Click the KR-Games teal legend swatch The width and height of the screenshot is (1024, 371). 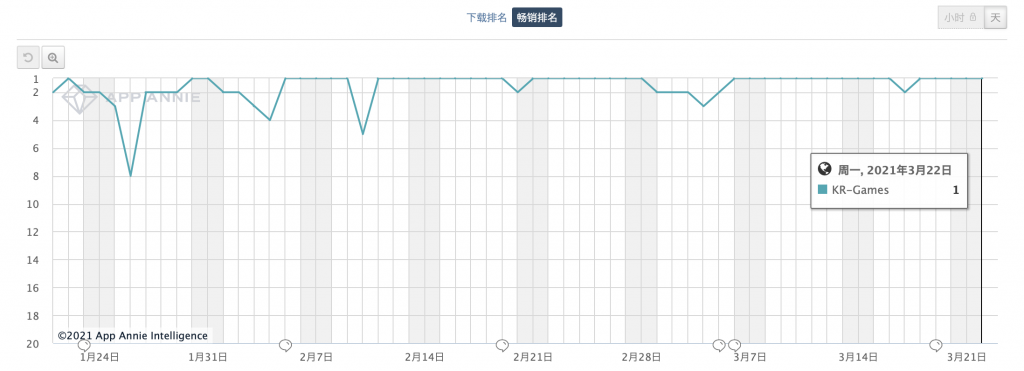pyautogui.click(x=822, y=190)
